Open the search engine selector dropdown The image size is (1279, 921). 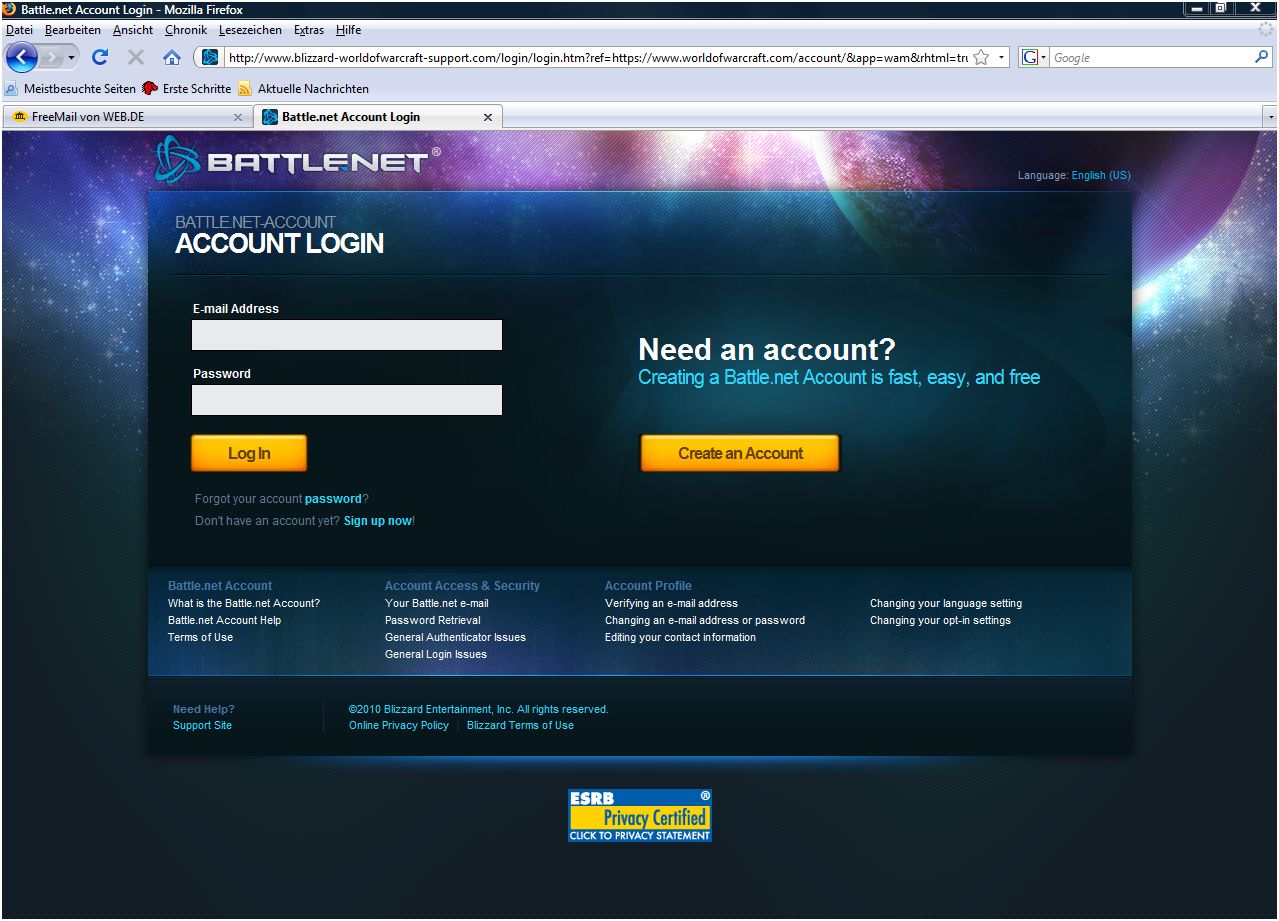[1033, 58]
